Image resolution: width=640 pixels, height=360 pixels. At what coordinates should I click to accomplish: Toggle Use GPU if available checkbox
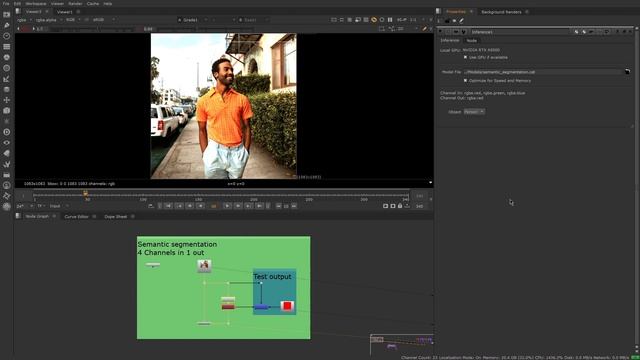coord(465,58)
